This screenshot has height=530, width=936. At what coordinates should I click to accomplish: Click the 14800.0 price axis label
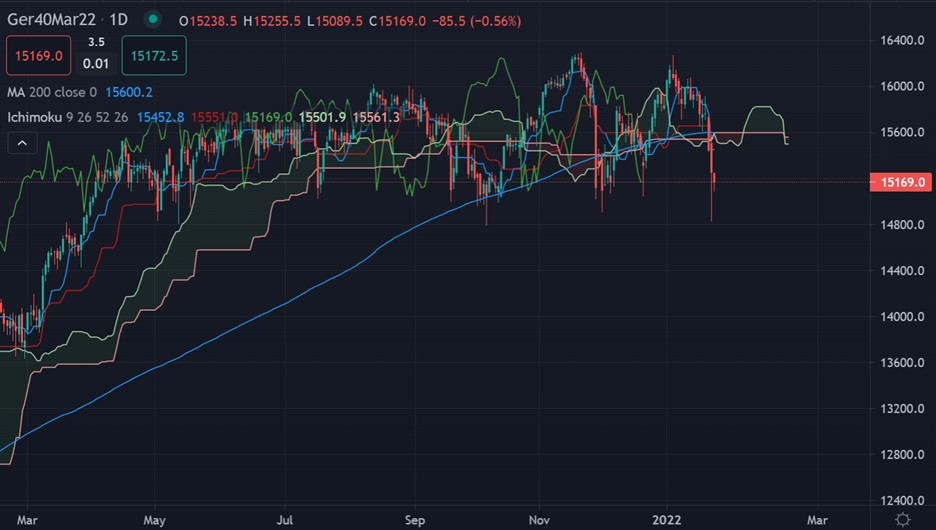point(902,224)
